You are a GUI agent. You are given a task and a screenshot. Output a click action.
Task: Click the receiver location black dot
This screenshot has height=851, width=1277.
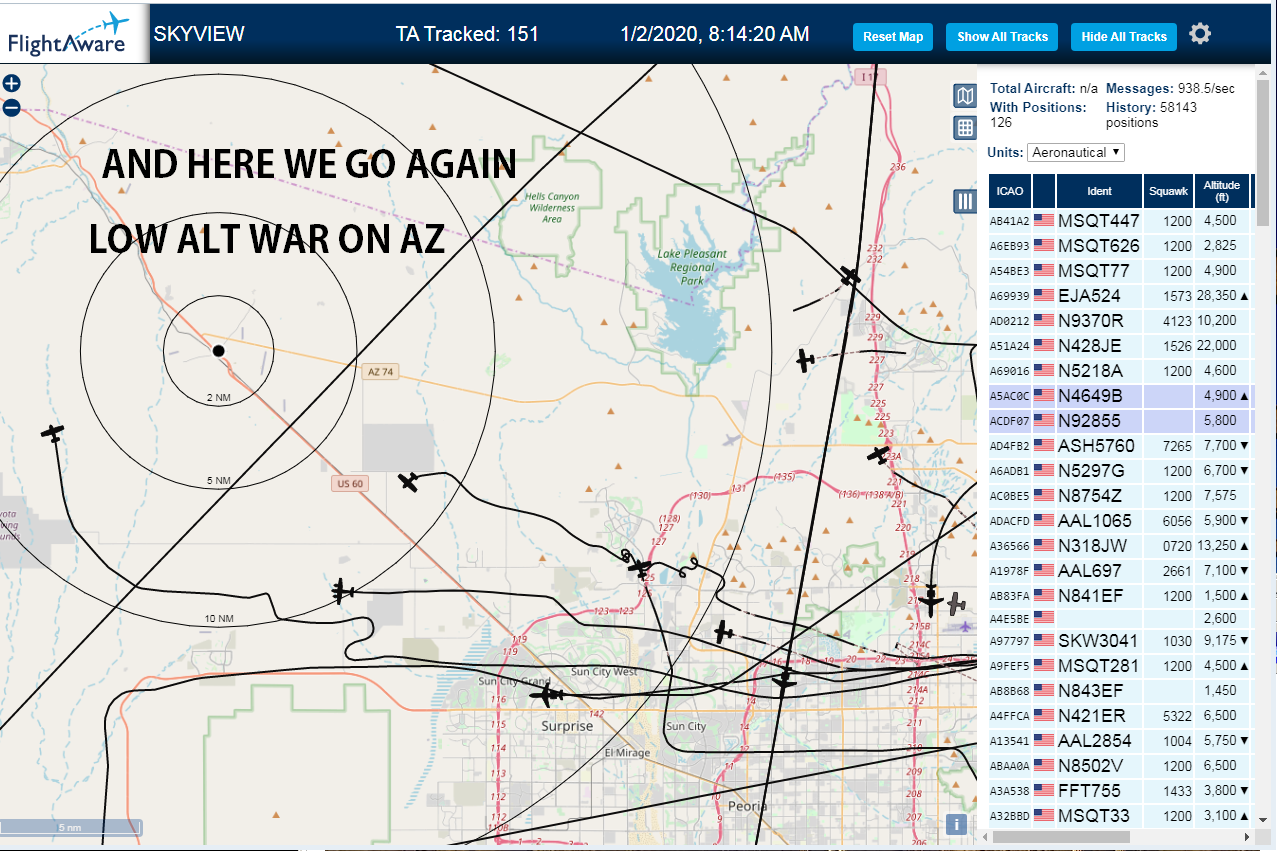[x=218, y=350]
